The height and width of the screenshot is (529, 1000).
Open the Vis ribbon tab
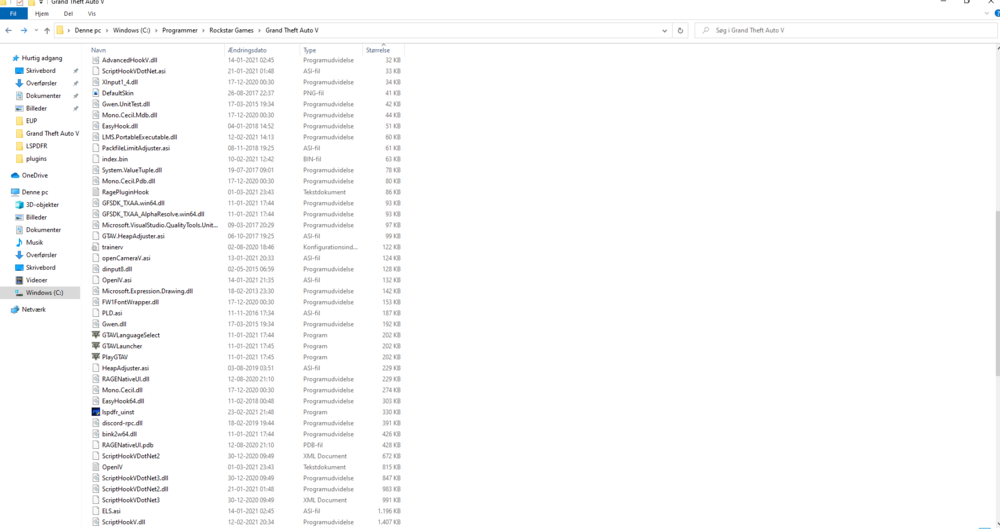[91, 13]
